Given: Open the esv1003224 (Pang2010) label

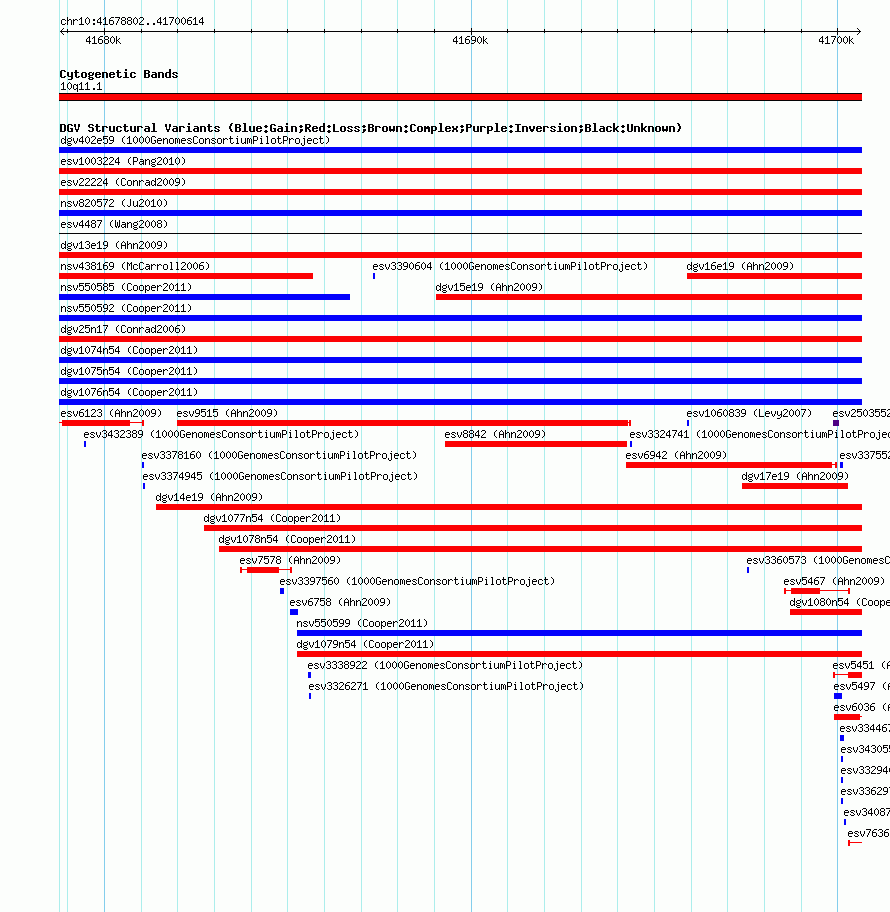Looking at the screenshot, I should (x=123, y=161).
